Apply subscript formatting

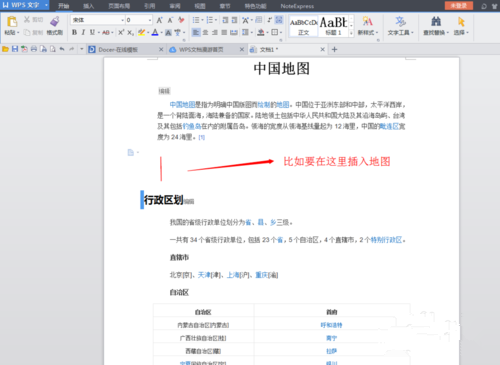pos(130,32)
